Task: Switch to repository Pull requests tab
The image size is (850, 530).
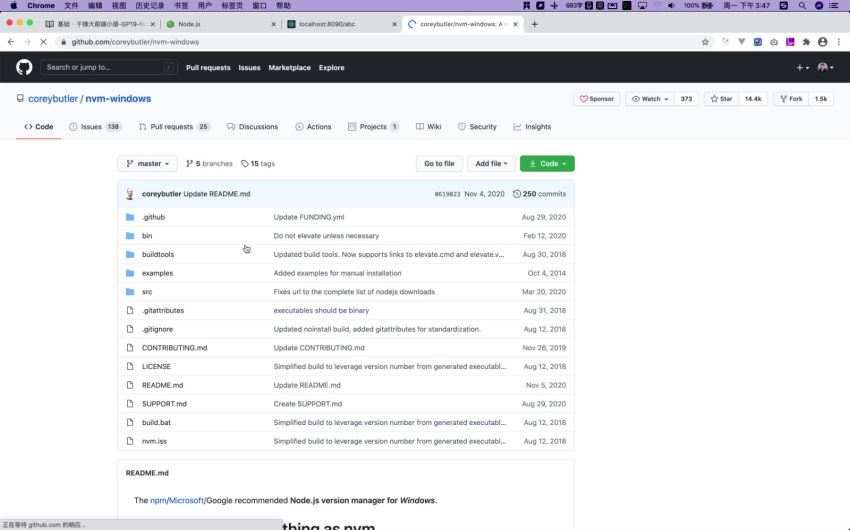Action: pos(174,127)
